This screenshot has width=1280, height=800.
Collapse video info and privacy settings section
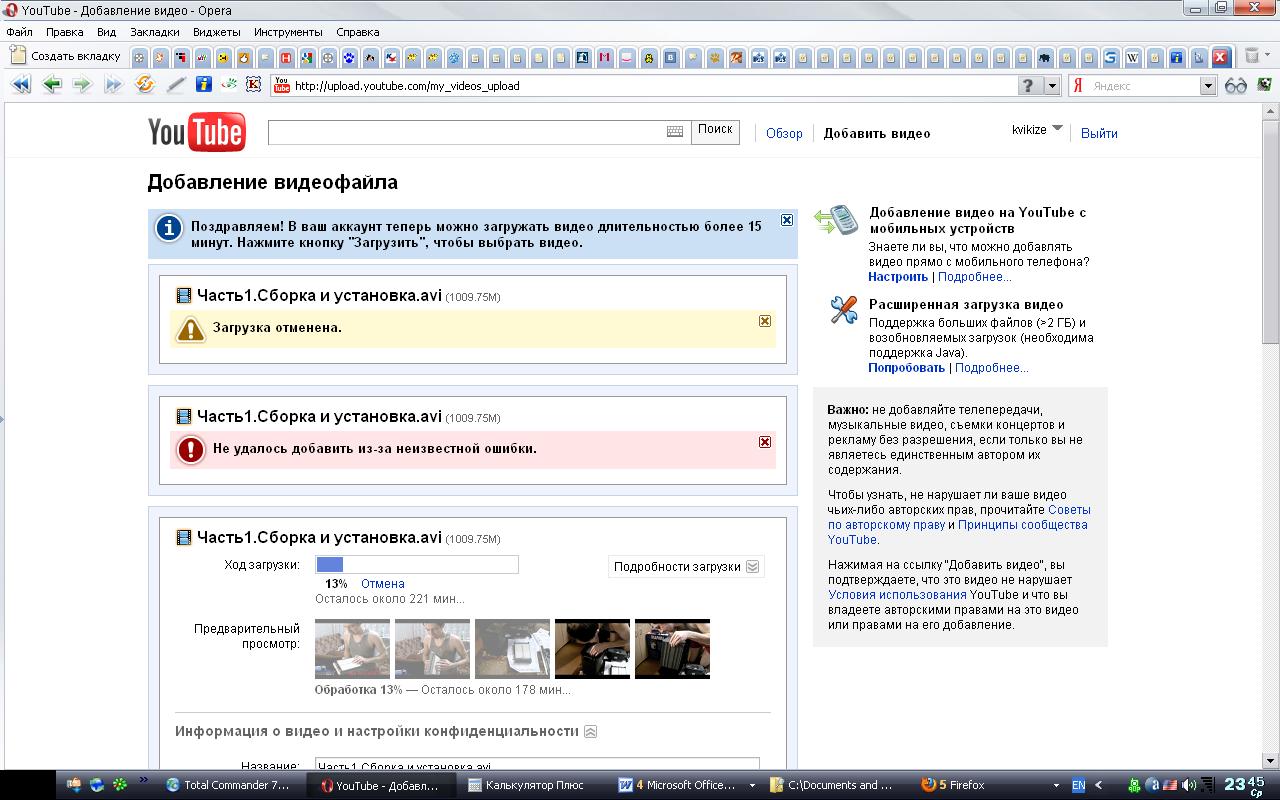590,731
